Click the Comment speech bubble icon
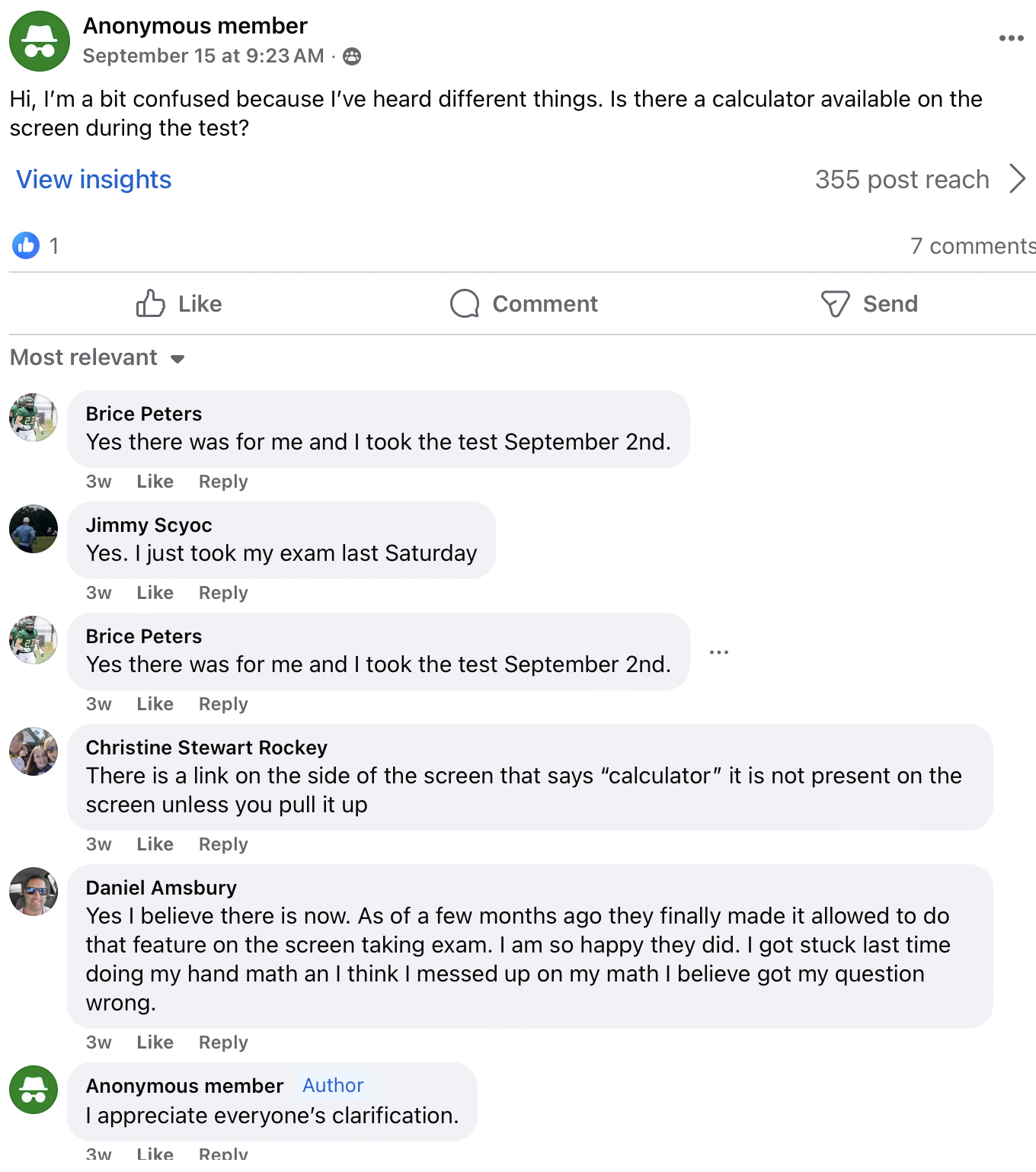 465,303
